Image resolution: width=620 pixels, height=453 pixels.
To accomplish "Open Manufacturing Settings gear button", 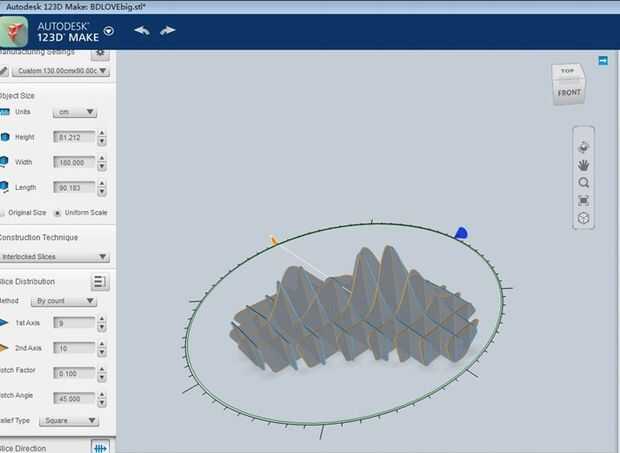I will pos(100,53).
